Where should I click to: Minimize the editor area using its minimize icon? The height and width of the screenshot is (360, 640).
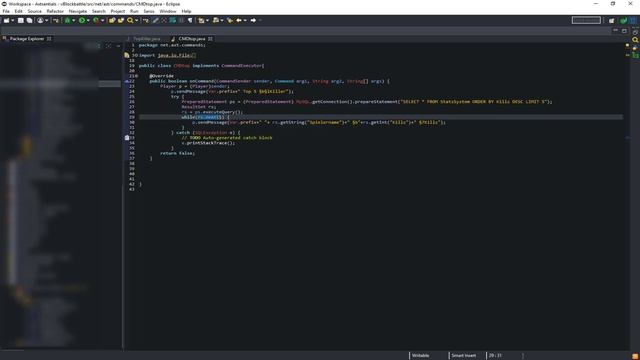(616, 31)
